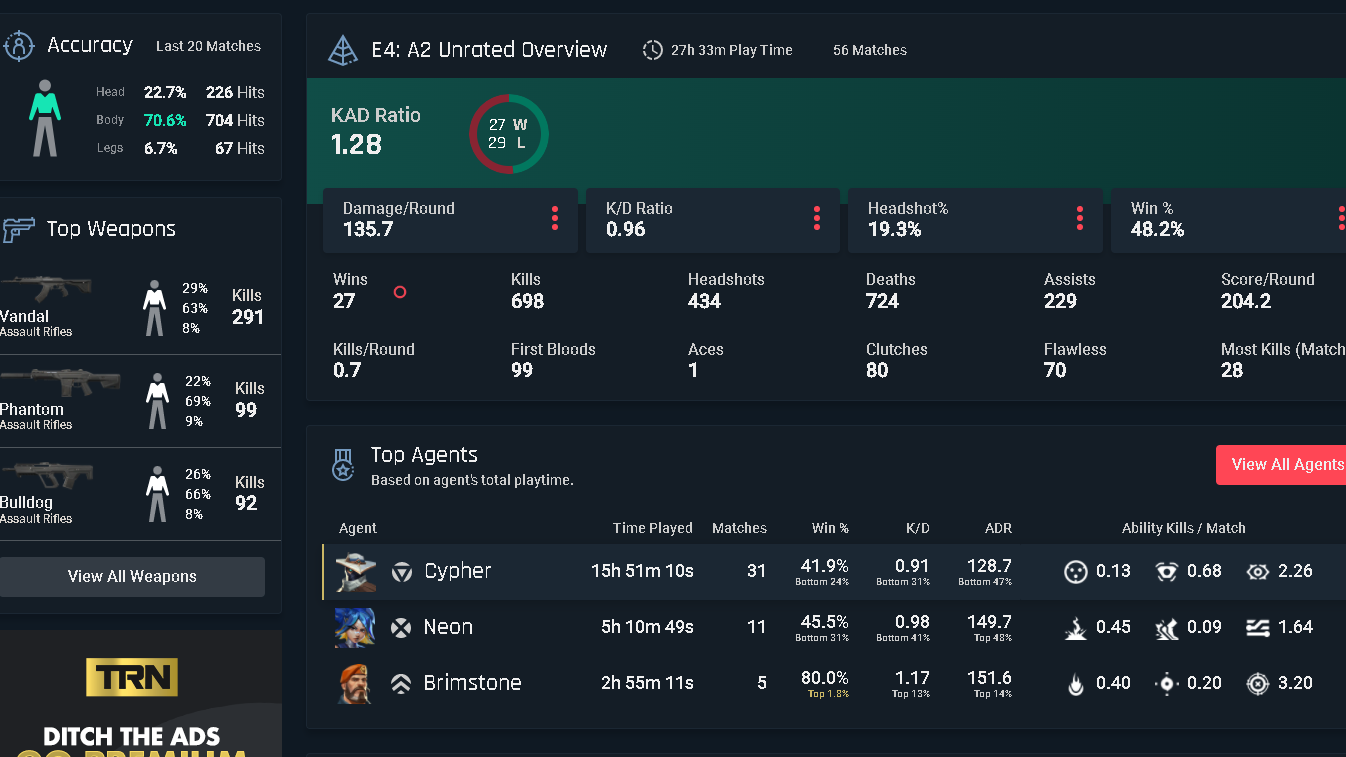The width and height of the screenshot is (1346, 757).
Task: Click the Play Time clock icon
Action: 652,50
